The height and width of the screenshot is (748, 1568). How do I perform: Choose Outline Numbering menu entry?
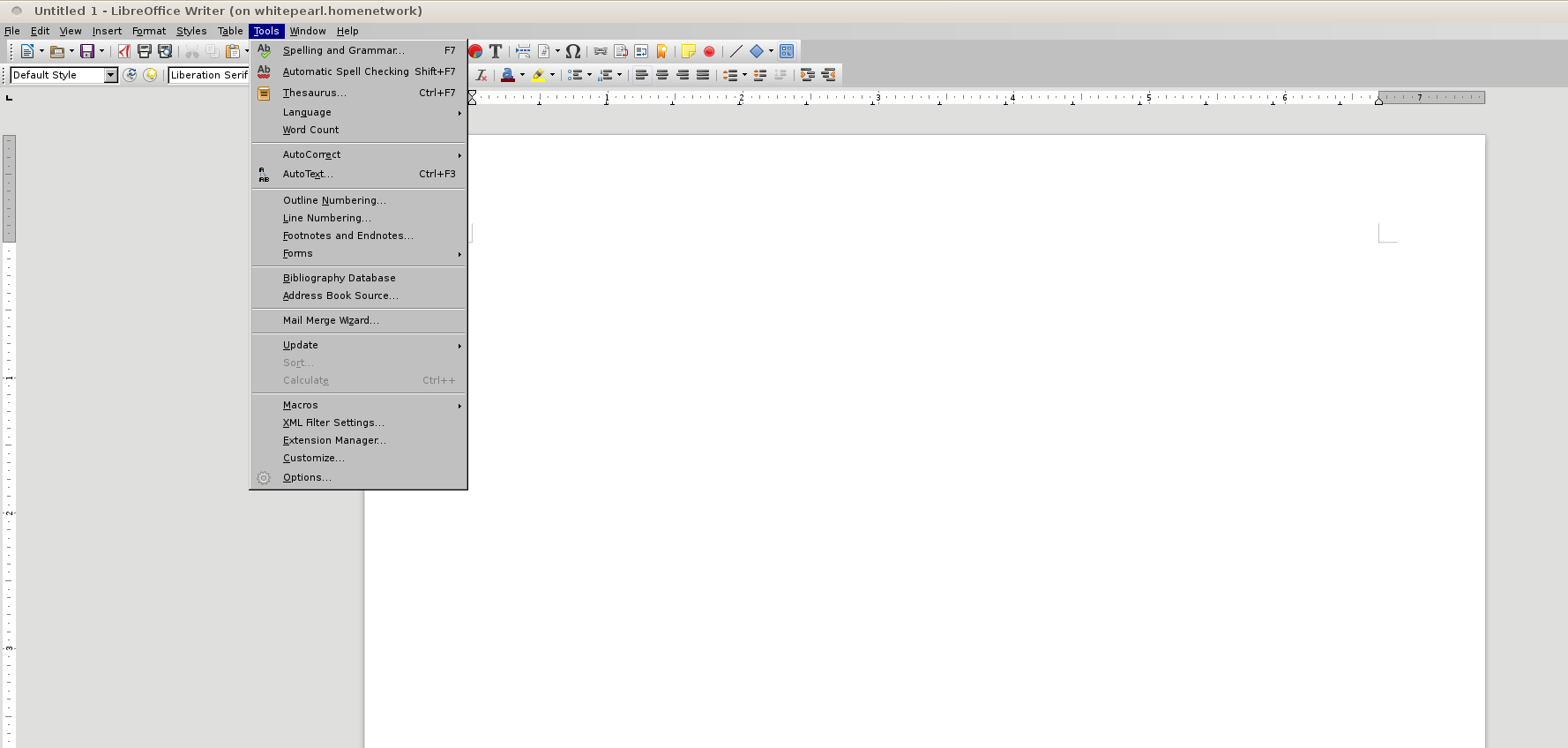click(359, 200)
